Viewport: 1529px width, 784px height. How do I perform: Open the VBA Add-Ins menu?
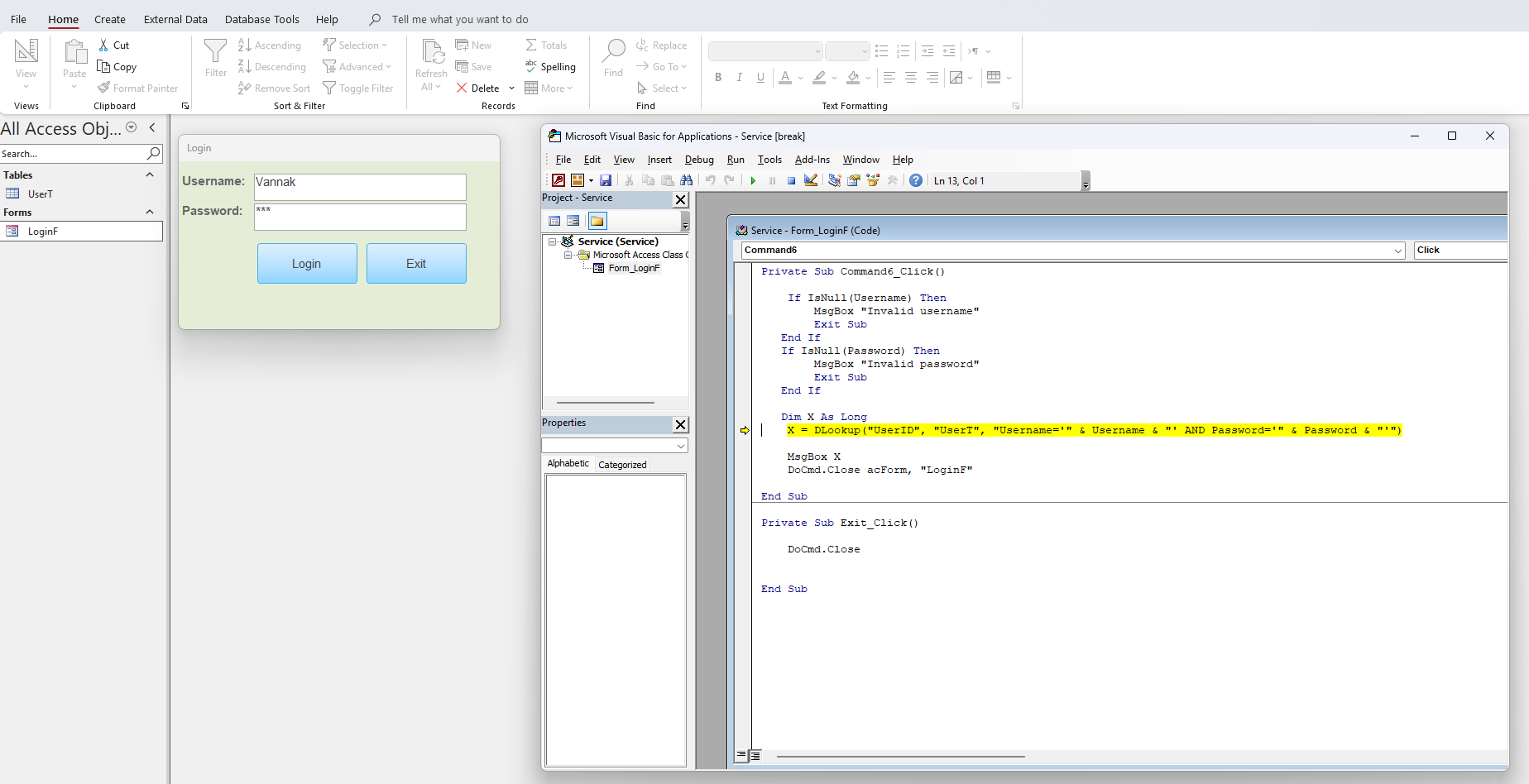(812, 160)
